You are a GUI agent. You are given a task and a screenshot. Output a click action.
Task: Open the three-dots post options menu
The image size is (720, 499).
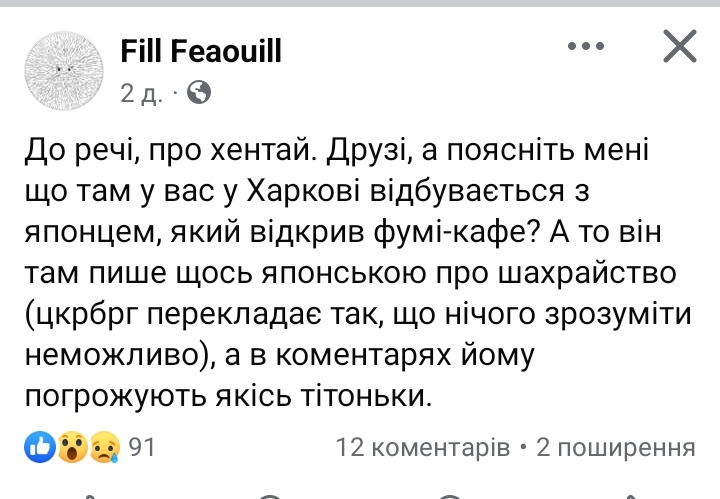click(587, 46)
